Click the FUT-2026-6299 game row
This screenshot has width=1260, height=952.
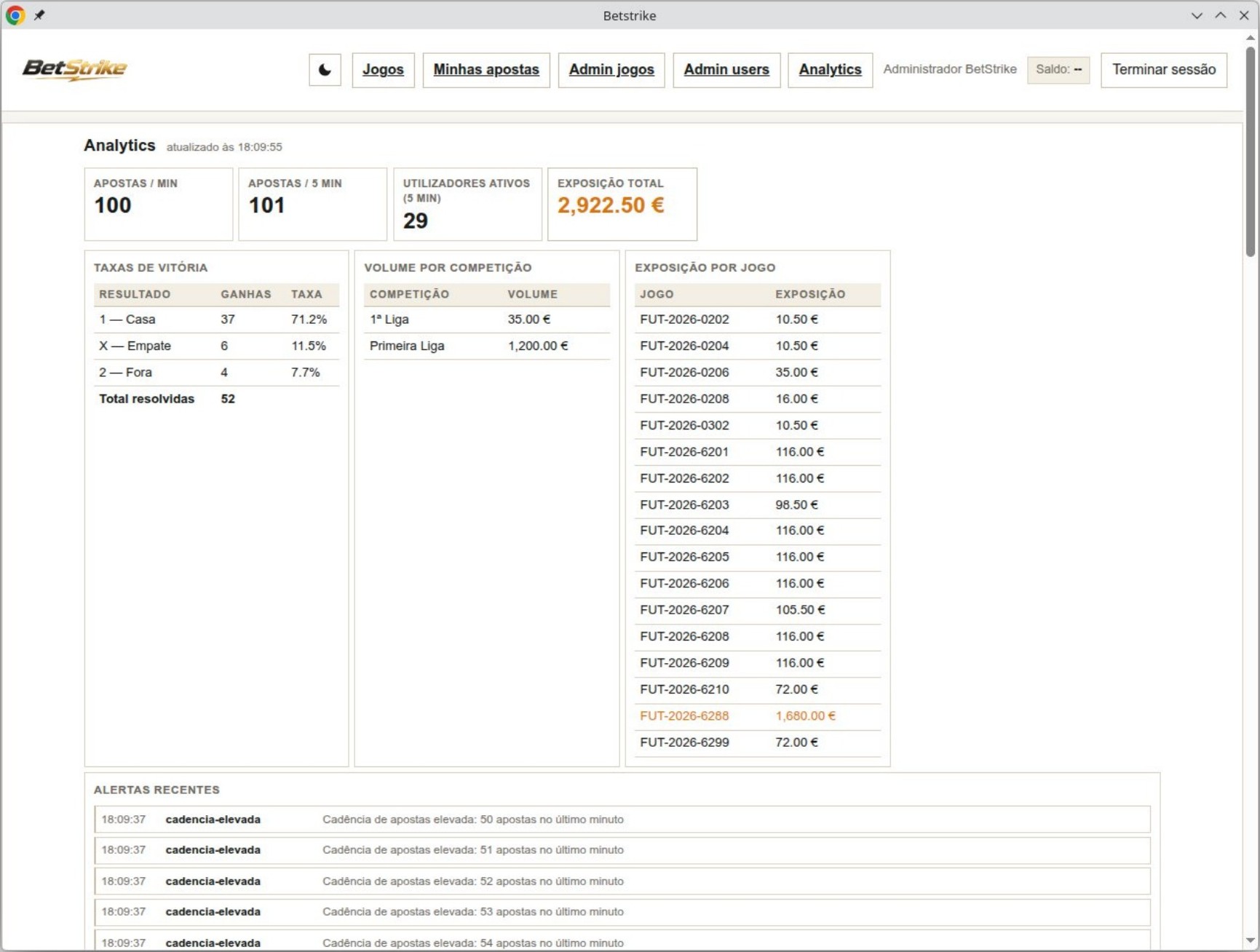(x=758, y=742)
